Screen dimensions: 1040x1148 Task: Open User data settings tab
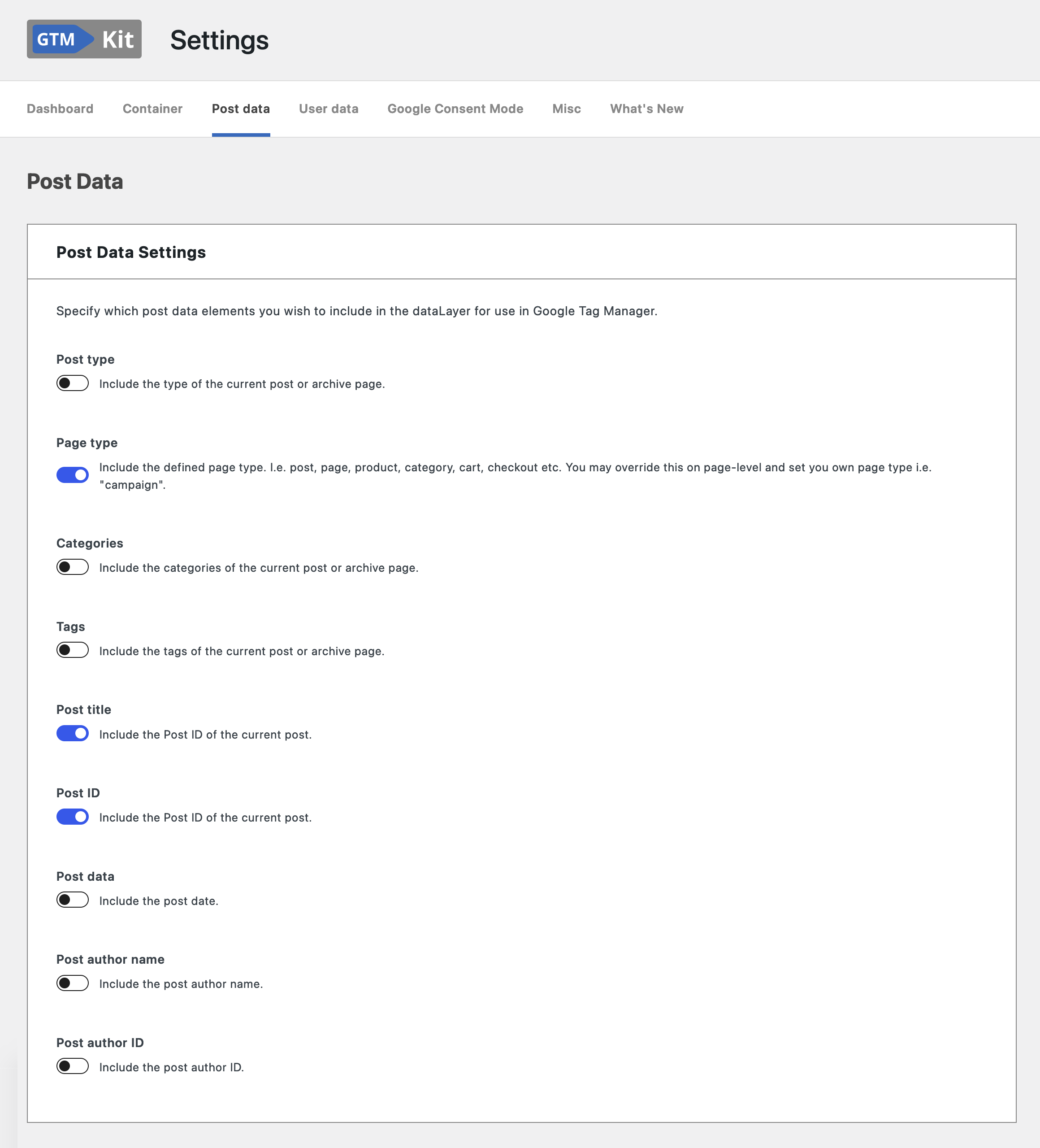coord(328,109)
